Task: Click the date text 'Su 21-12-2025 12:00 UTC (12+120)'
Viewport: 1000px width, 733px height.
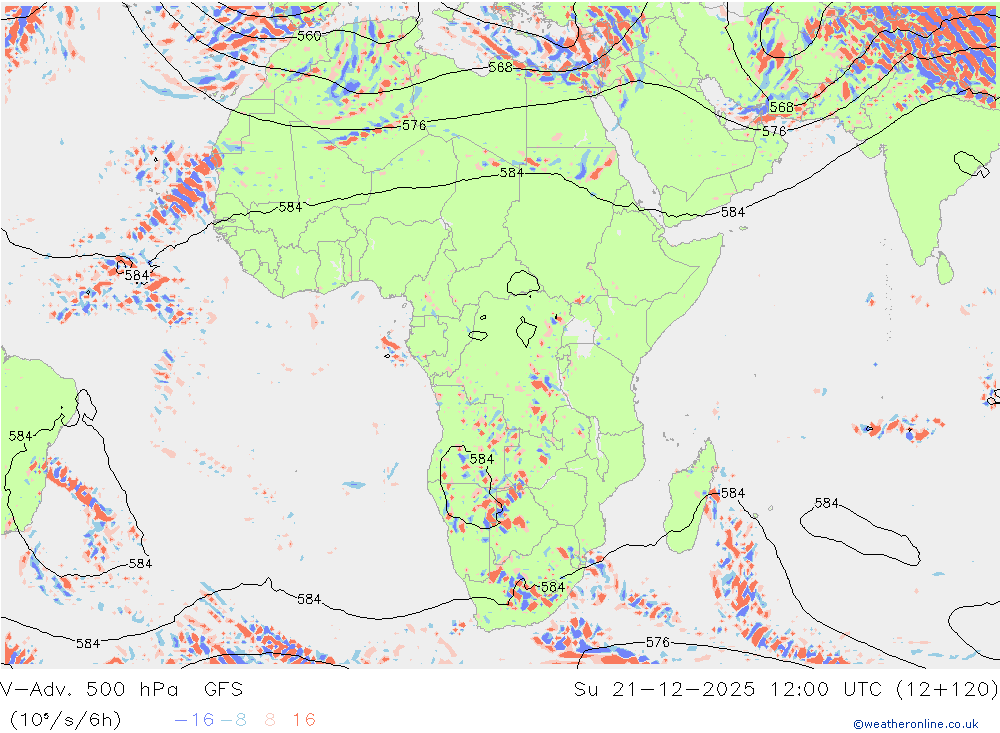Action: pyautogui.click(x=786, y=690)
